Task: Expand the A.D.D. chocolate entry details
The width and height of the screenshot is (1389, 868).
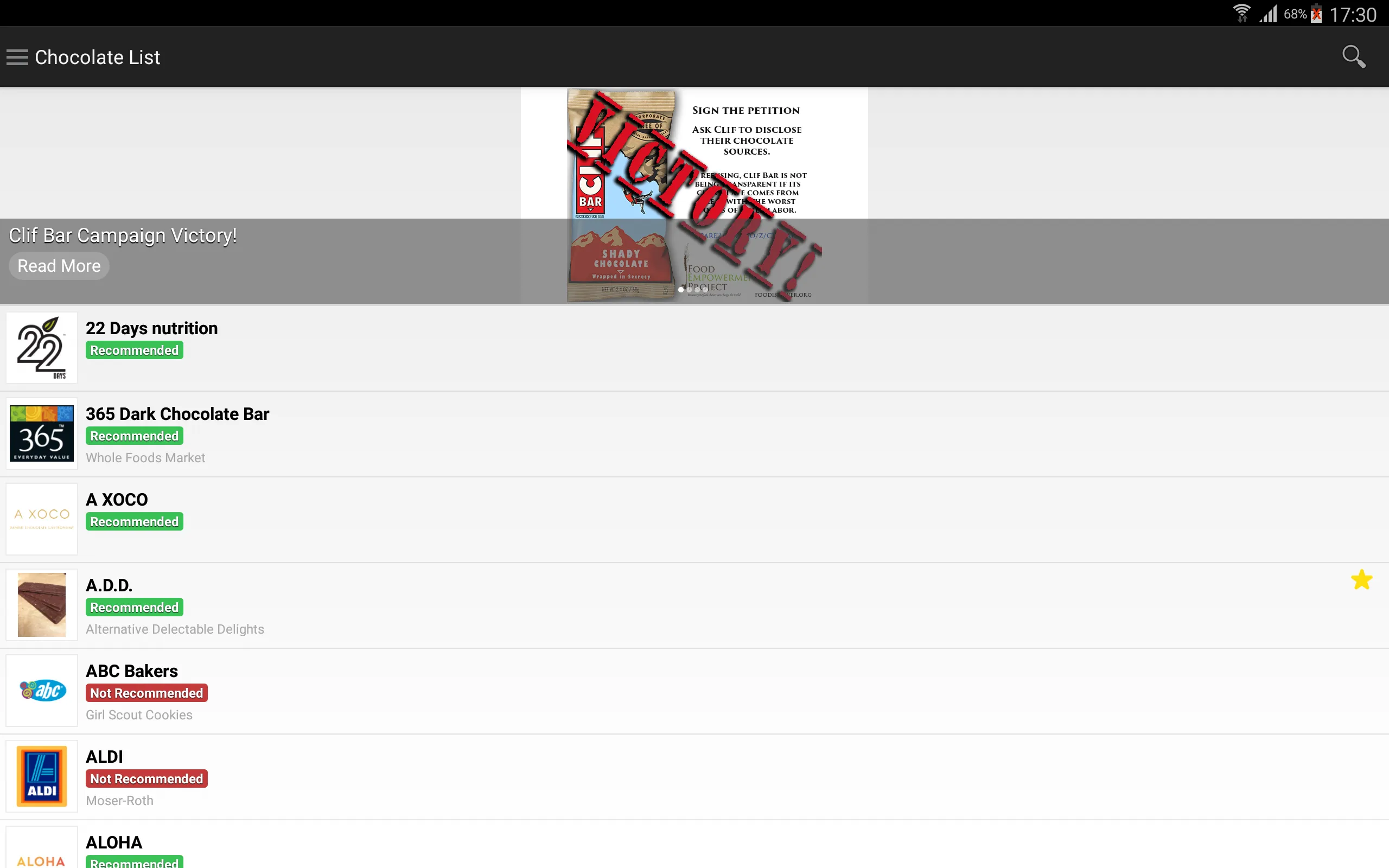Action: (694, 604)
